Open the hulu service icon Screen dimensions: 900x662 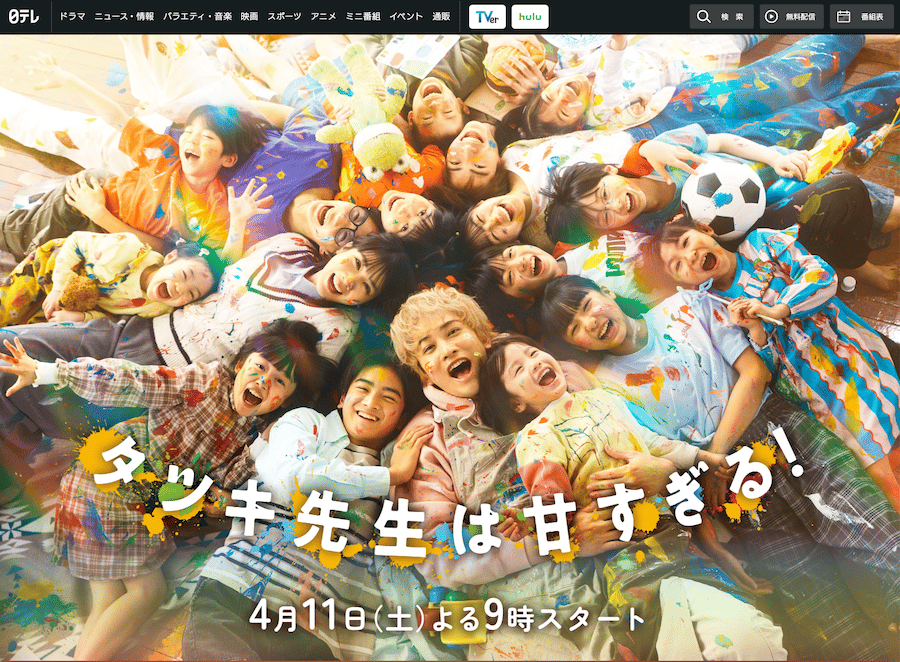pyautogui.click(x=529, y=16)
